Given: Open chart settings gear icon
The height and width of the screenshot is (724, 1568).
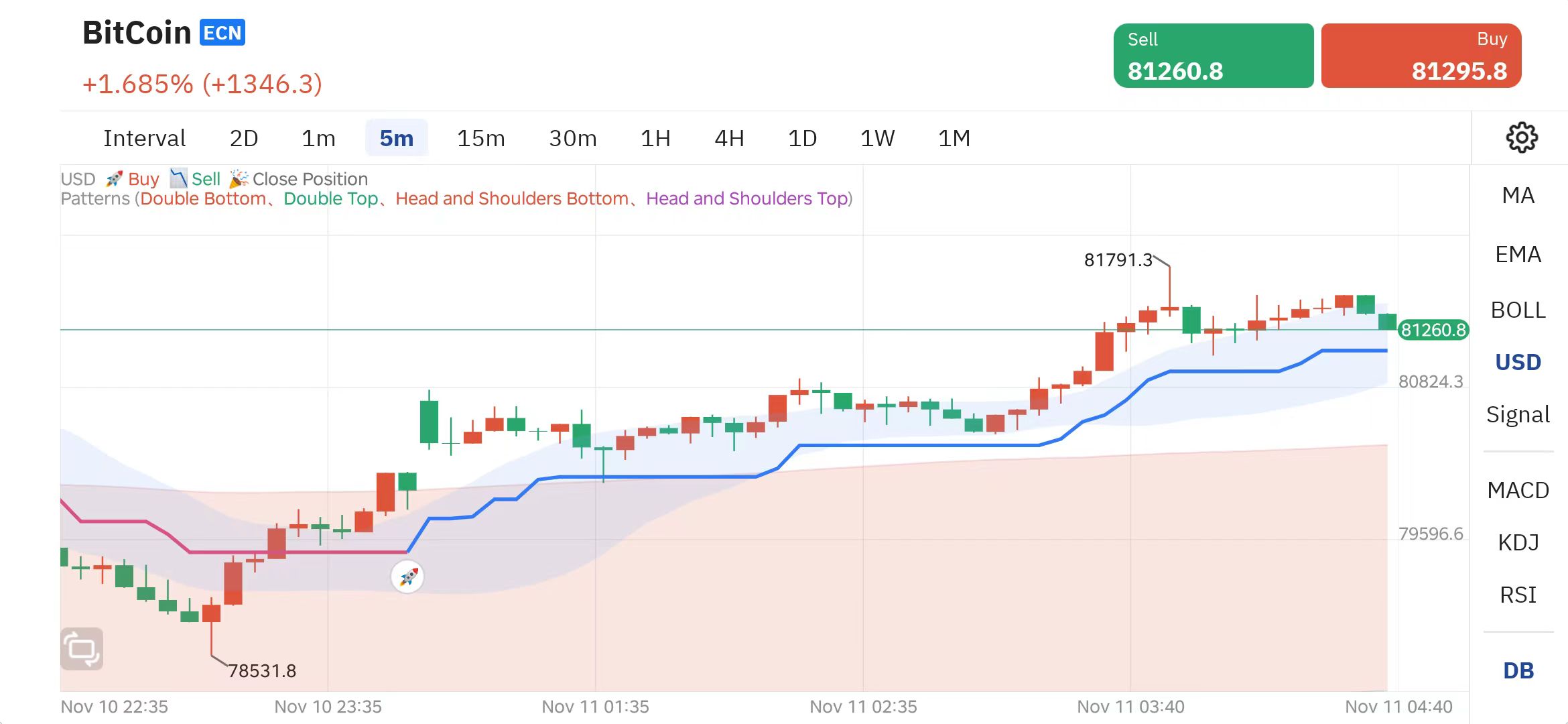Looking at the screenshot, I should [x=1521, y=138].
